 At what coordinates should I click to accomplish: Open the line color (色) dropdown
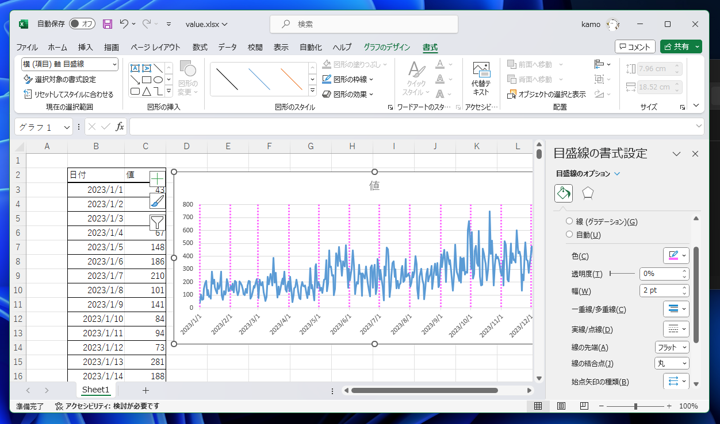[677, 256]
